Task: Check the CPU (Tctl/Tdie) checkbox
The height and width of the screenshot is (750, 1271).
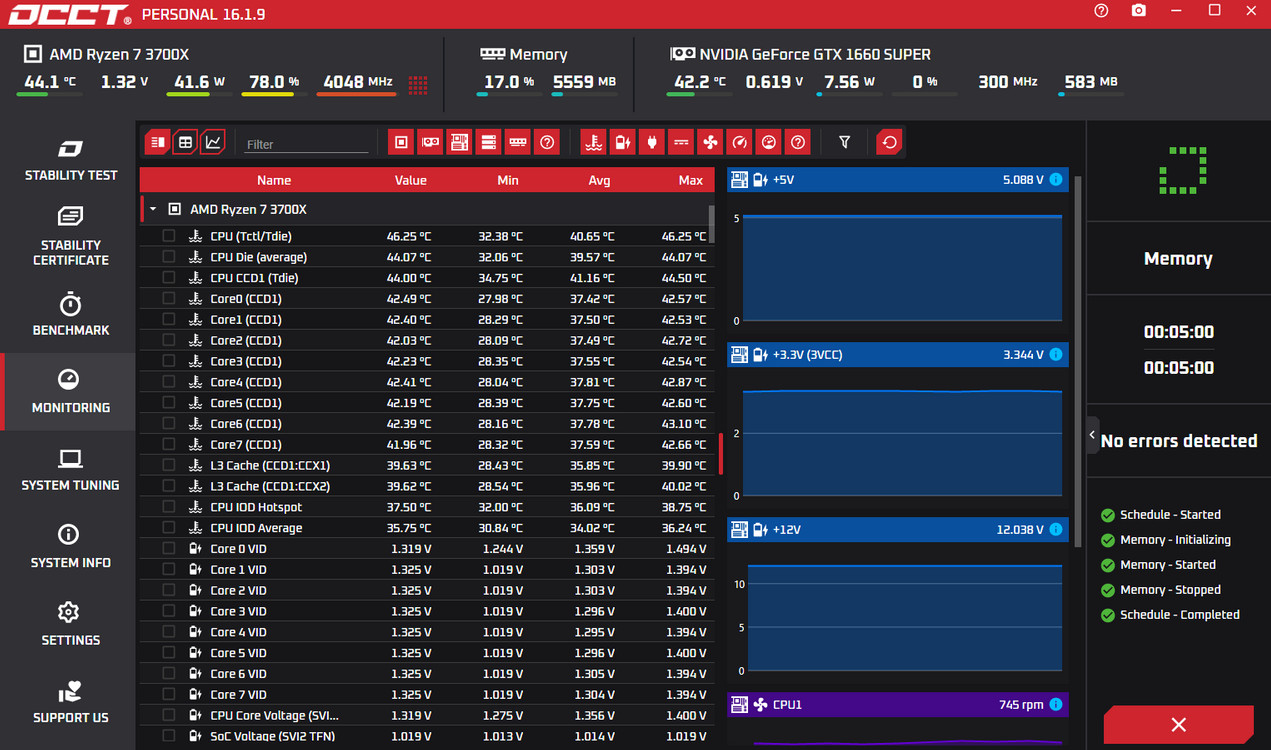Action: click(x=168, y=236)
